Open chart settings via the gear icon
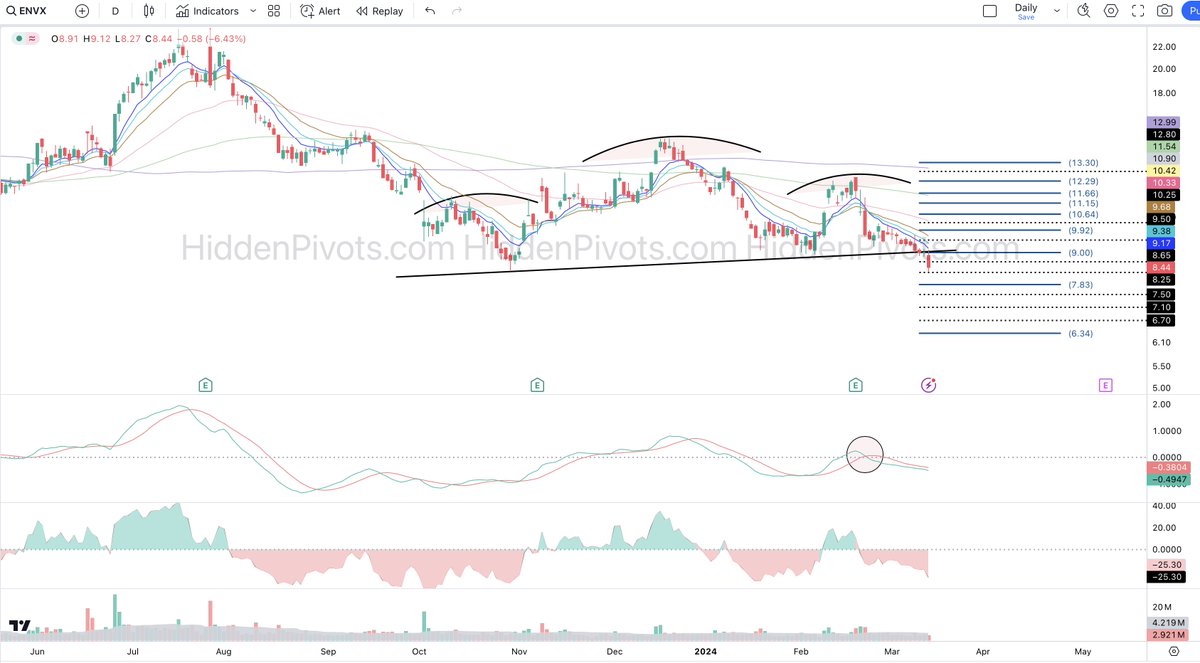The height and width of the screenshot is (663, 1200). coord(1110,11)
